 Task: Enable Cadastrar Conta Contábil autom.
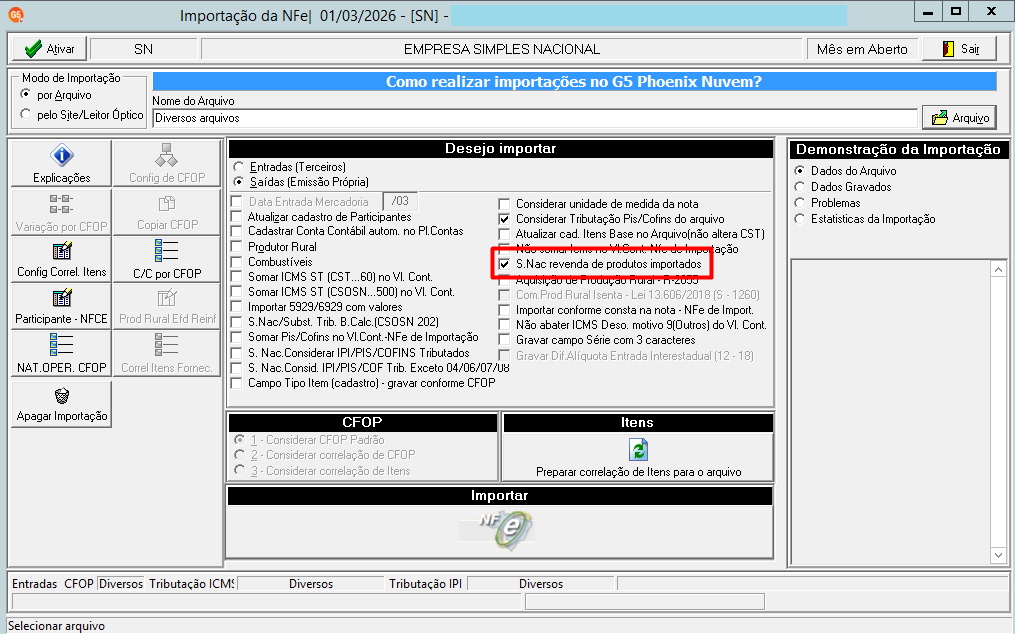tap(237, 231)
